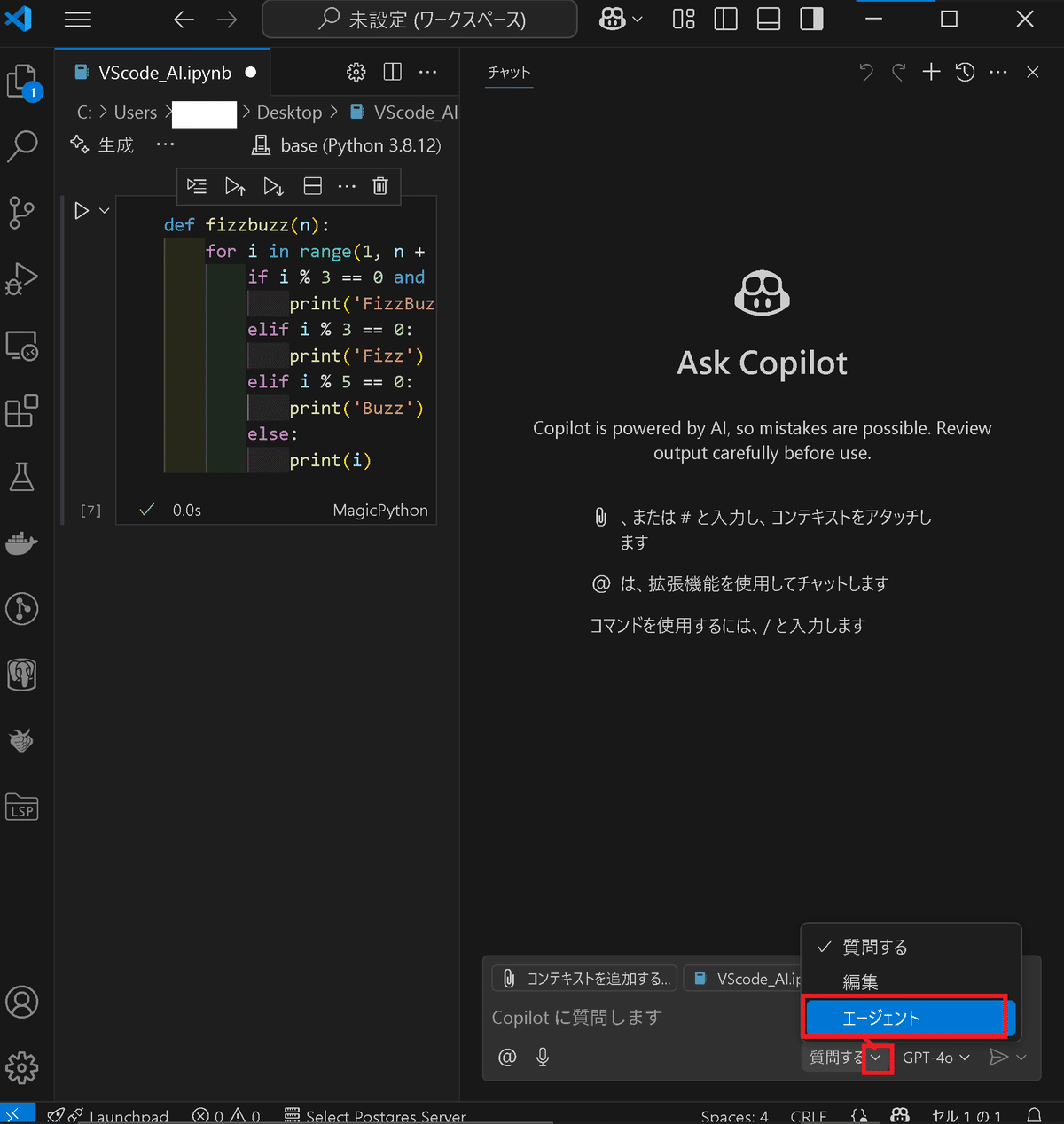Select エージェント mode in the menu
Viewport: 1064px width, 1124px height.
point(911,1018)
